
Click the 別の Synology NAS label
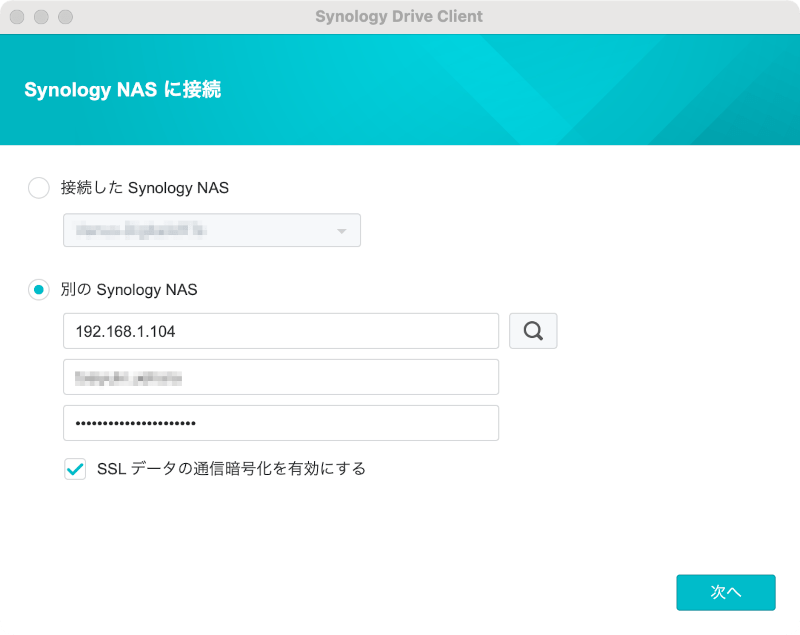(x=129, y=290)
